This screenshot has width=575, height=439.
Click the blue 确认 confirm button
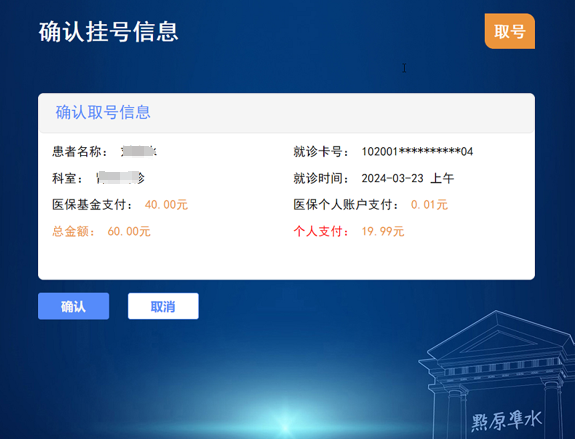(73, 306)
